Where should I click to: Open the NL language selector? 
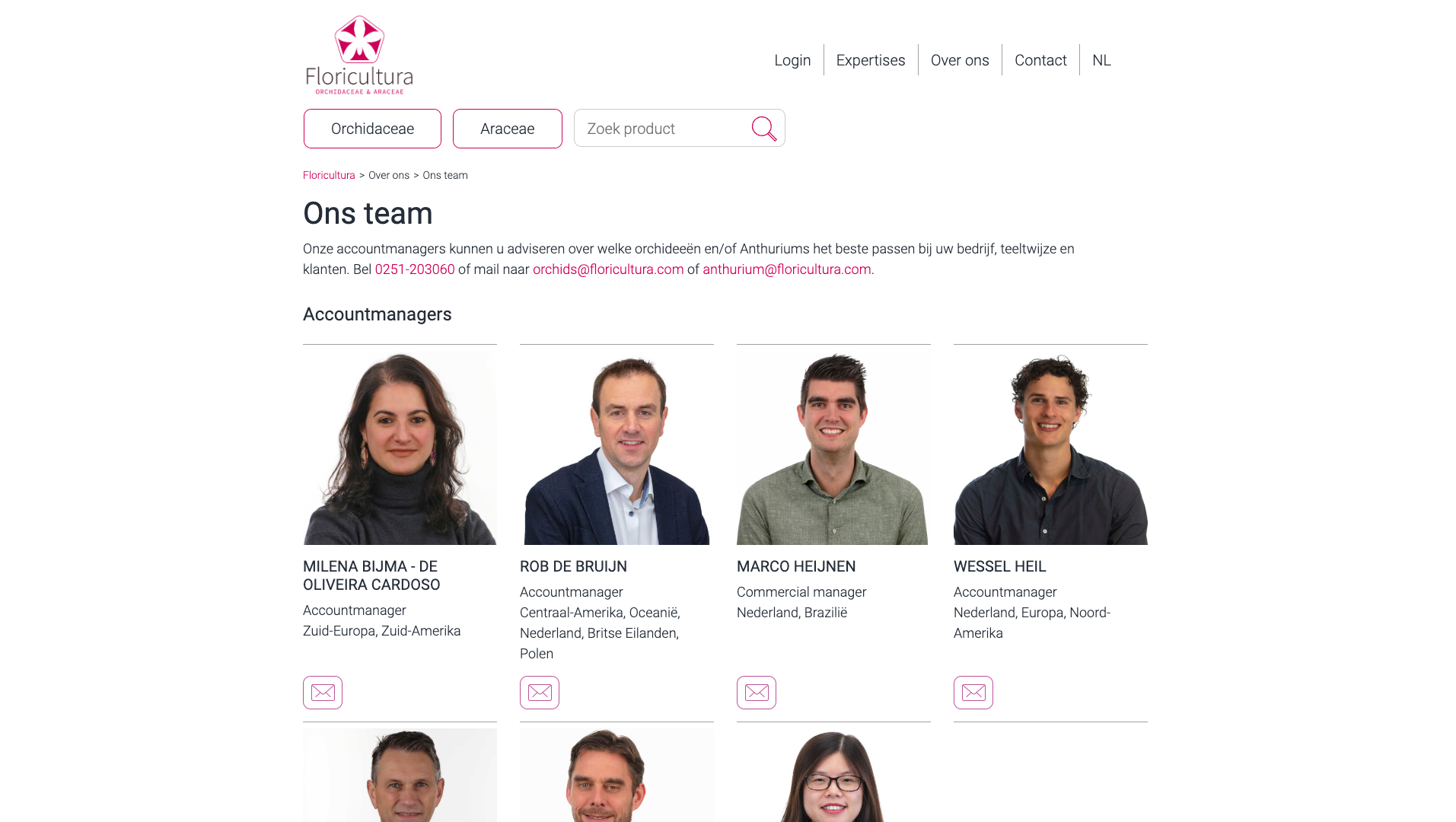1101,60
